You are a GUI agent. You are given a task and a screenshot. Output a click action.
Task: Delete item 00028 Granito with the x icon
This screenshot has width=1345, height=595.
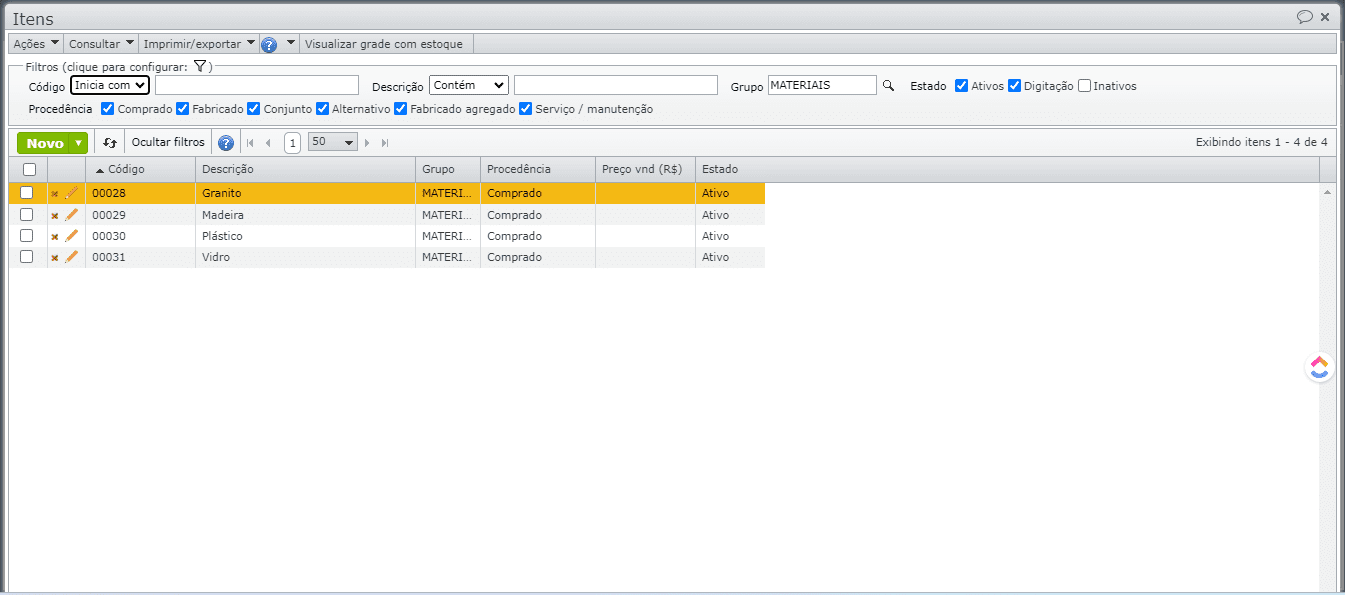(x=55, y=194)
